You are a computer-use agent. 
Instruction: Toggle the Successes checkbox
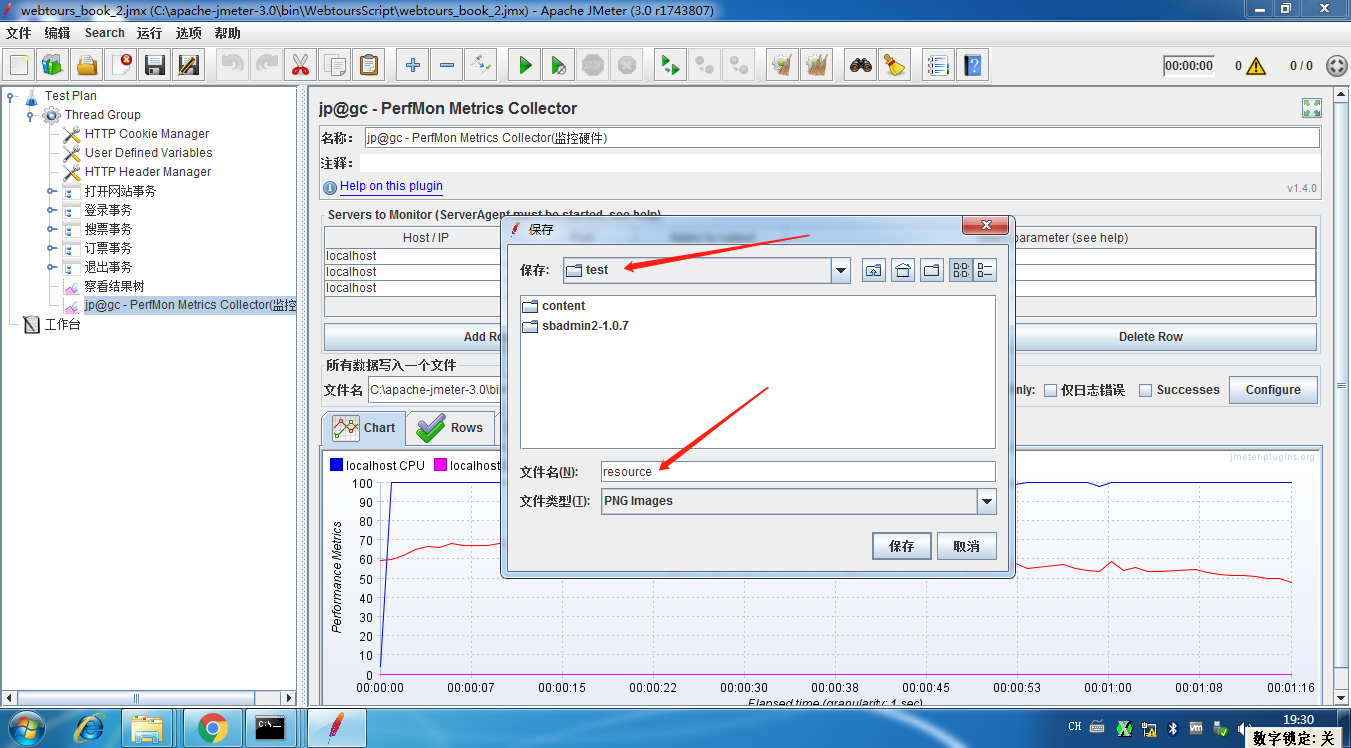[x=1146, y=391]
